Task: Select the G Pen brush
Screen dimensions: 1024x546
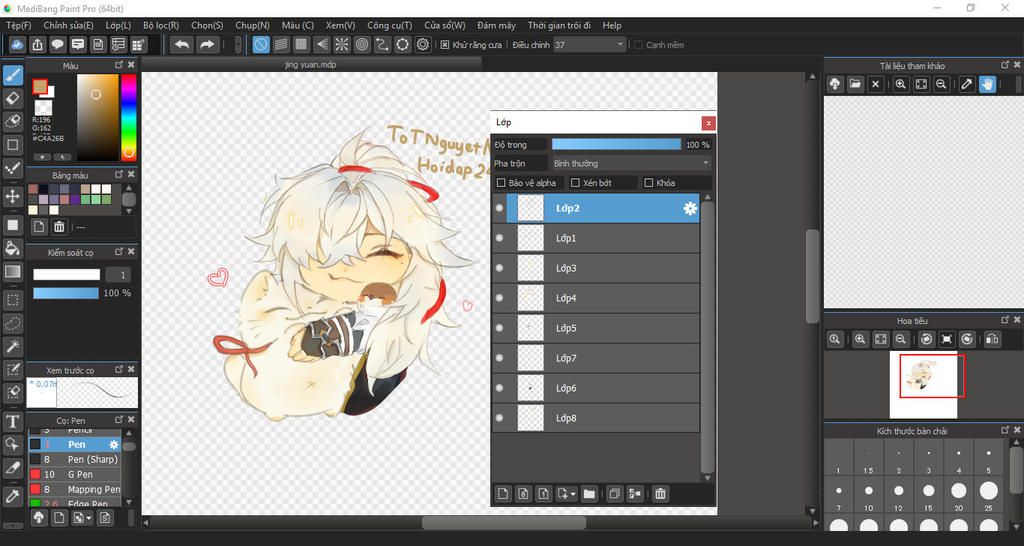Action: point(74,474)
